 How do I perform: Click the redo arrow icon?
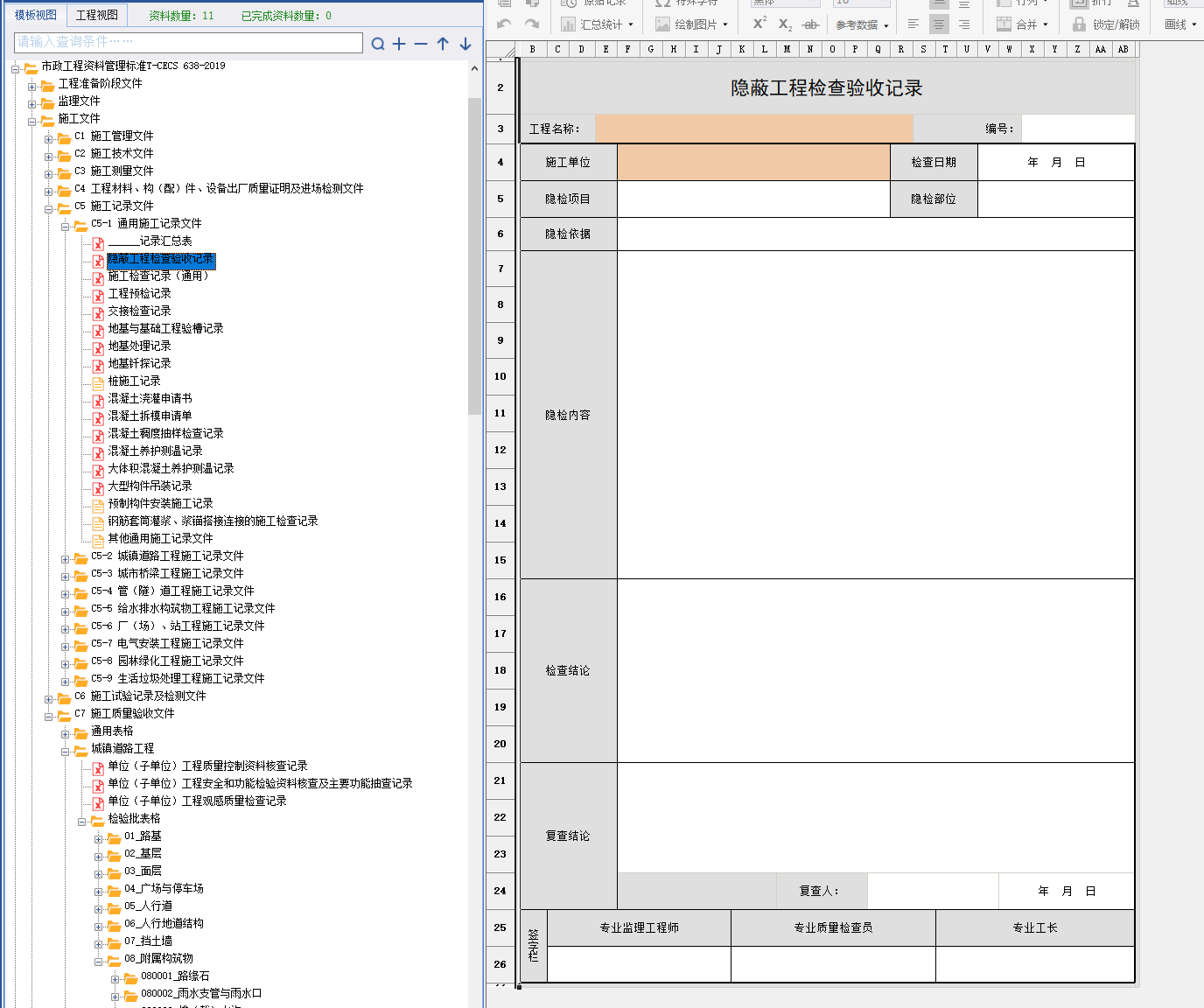click(x=532, y=24)
